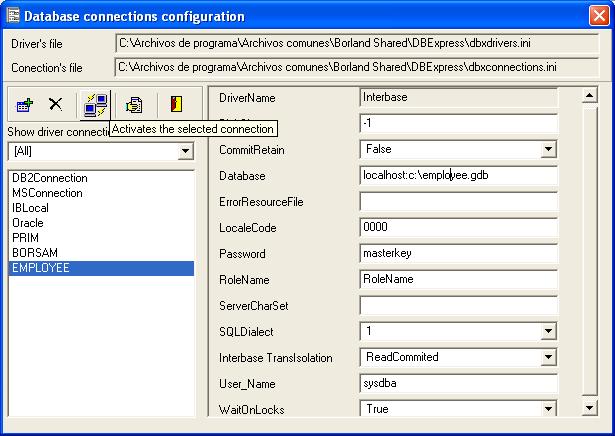Click the empty ServerCharSet field
615x436 pixels.
[x=458, y=305]
